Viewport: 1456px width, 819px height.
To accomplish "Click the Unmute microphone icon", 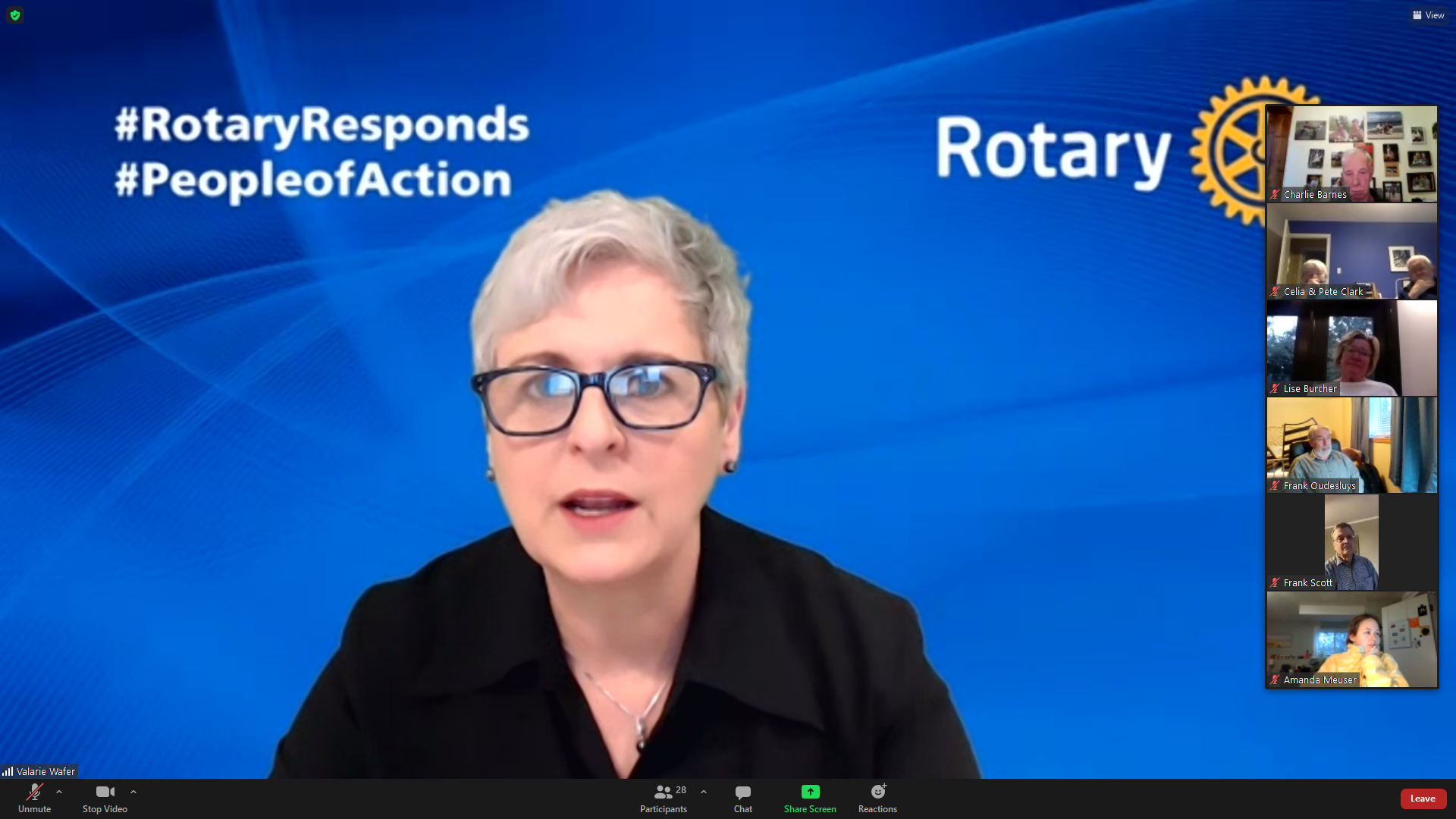I will point(34,792).
